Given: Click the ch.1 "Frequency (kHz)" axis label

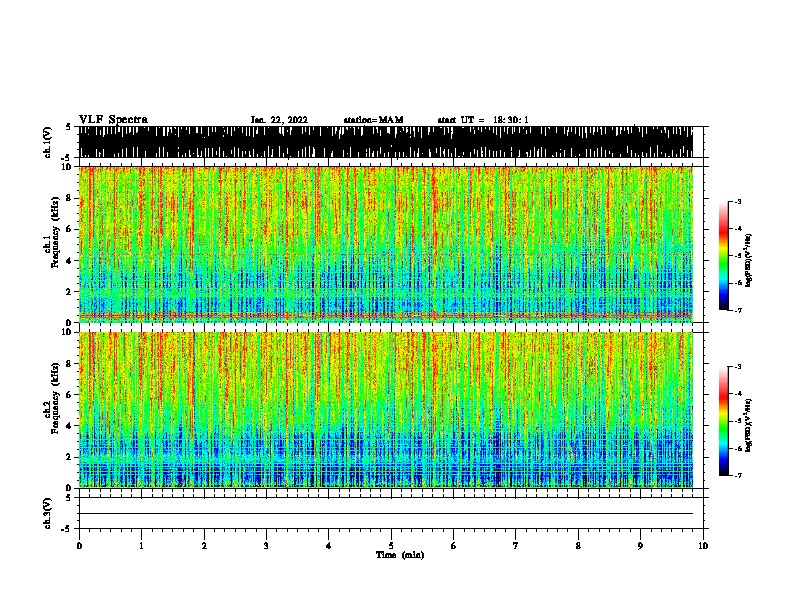Looking at the screenshot, I should (55, 232).
